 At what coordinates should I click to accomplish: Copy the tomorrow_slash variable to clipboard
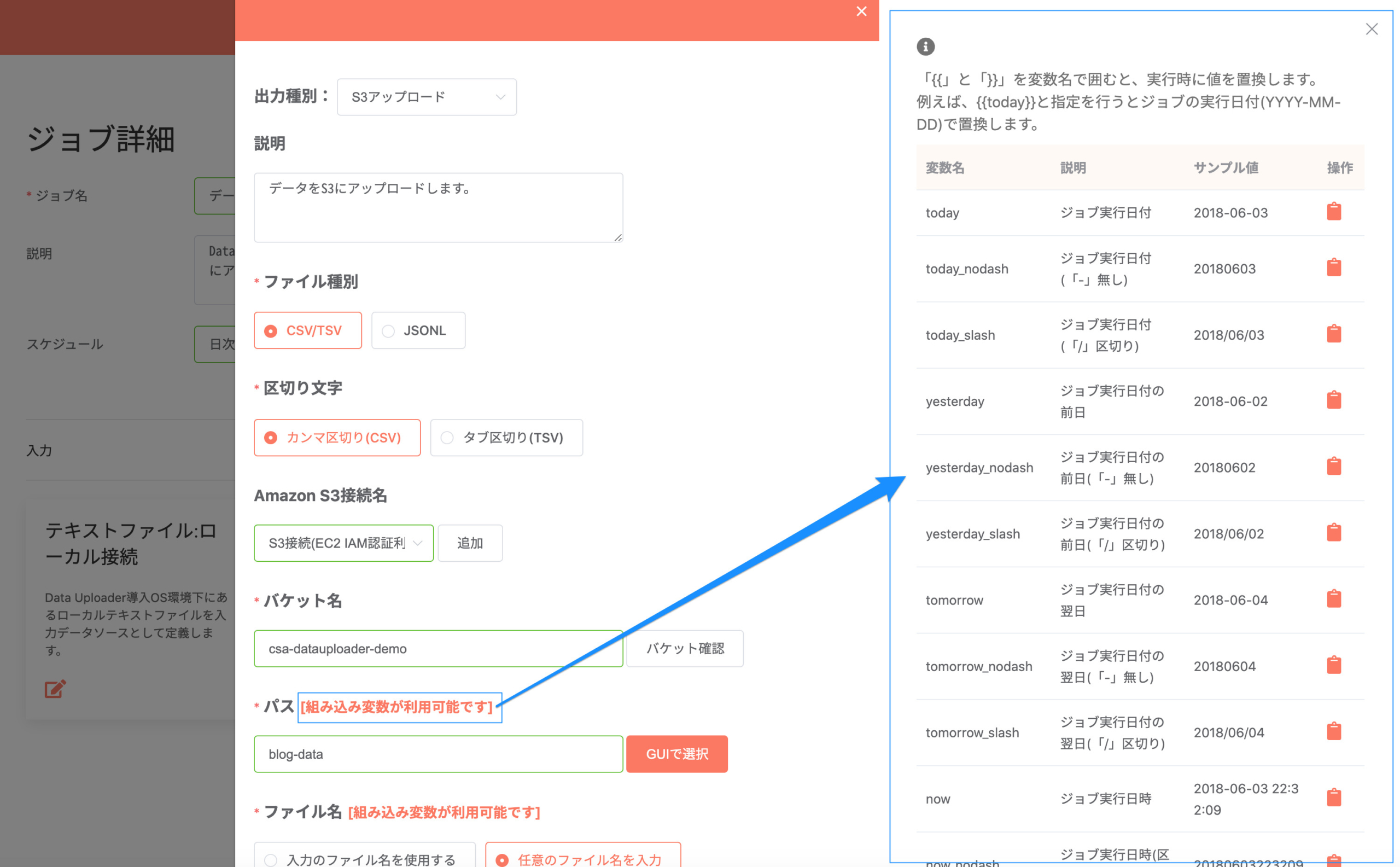[1334, 731]
